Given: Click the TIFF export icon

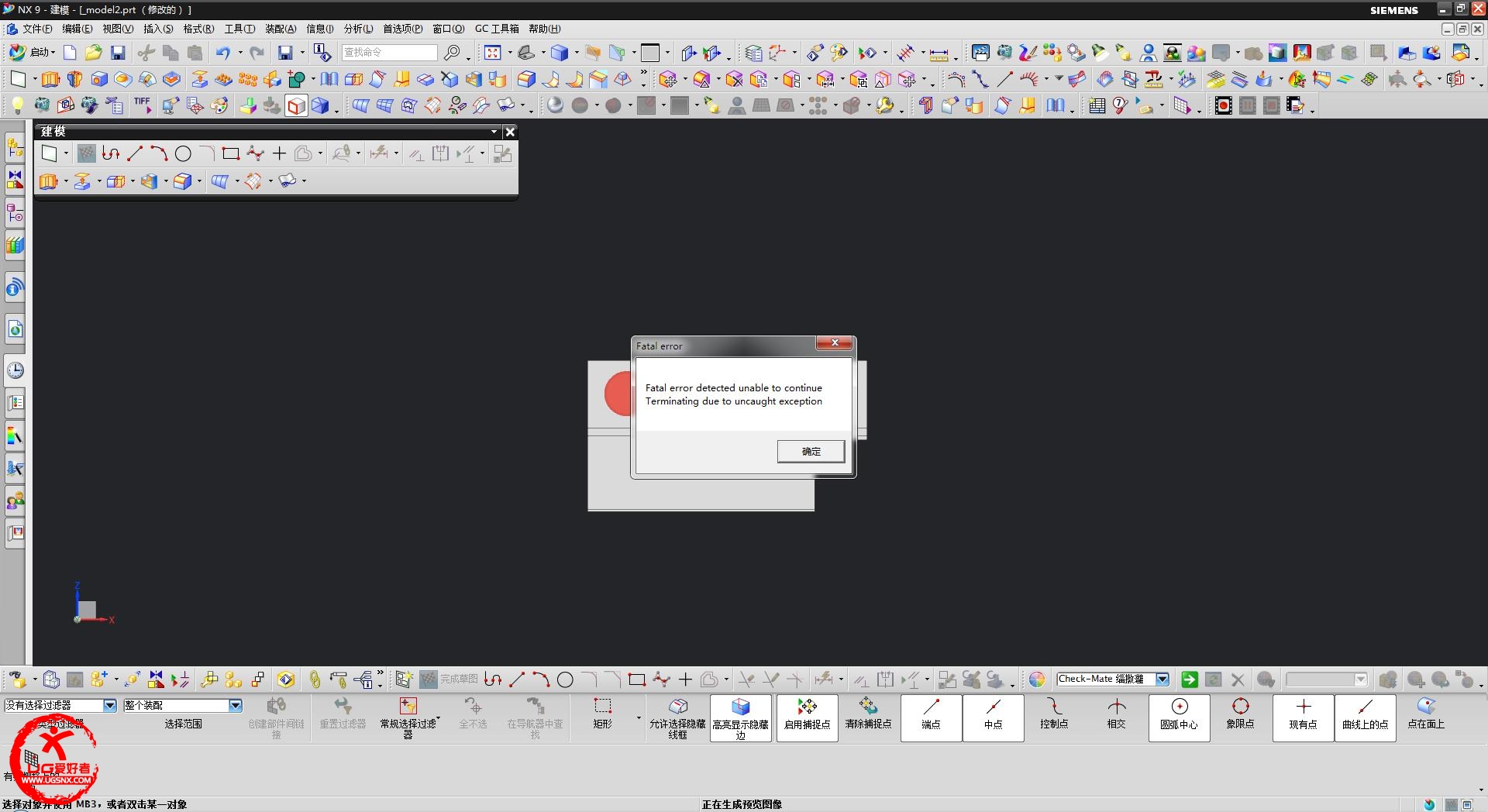Looking at the screenshot, I should pyautogui.click(x=143, y=105).
